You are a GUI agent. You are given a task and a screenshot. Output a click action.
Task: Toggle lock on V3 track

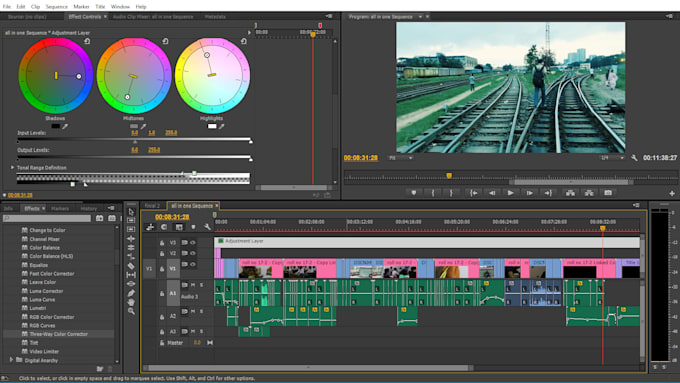(x=162, y=243)
